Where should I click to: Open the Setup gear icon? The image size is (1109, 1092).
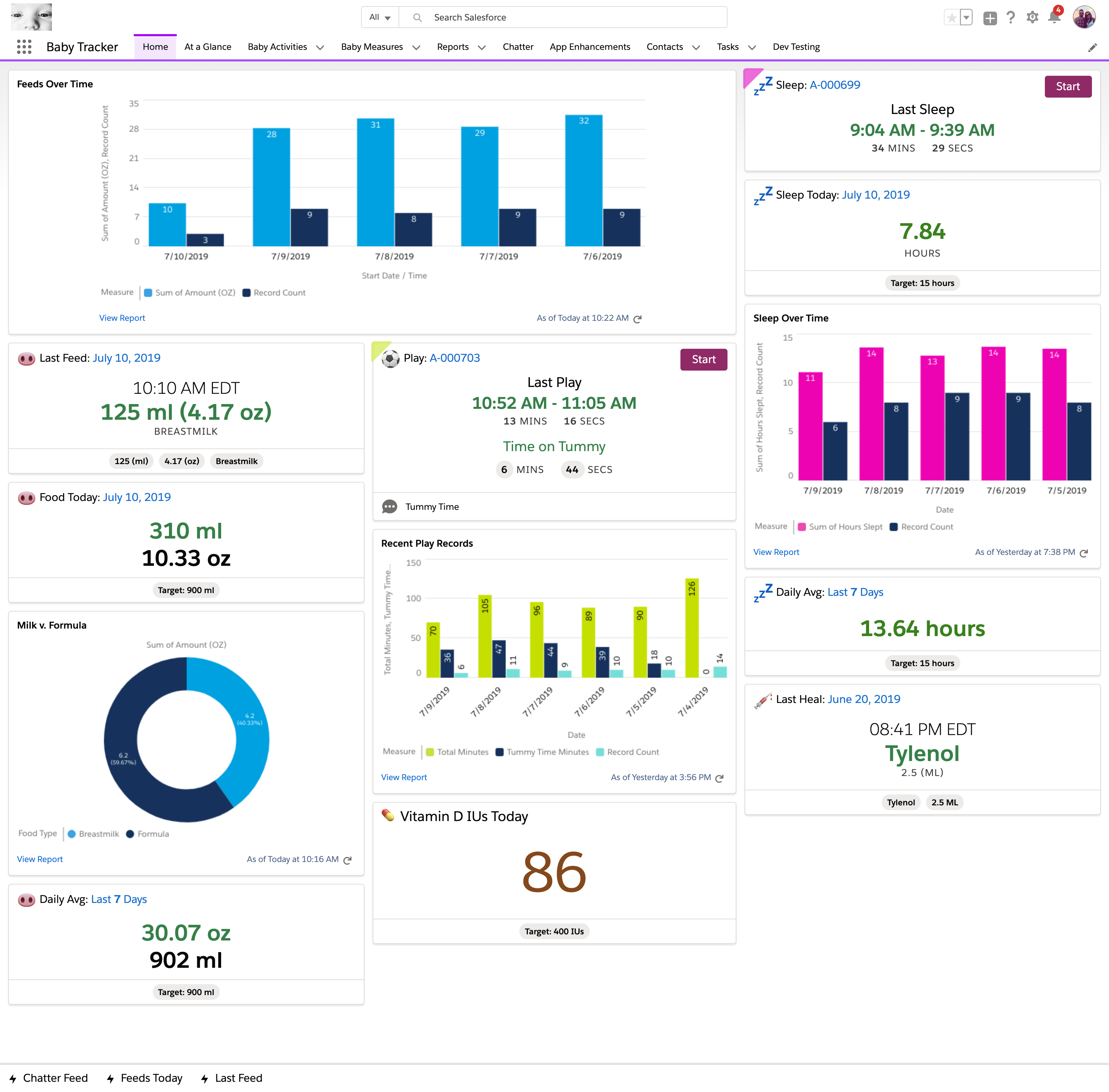pyautogui.click(x=1032, y=17)
